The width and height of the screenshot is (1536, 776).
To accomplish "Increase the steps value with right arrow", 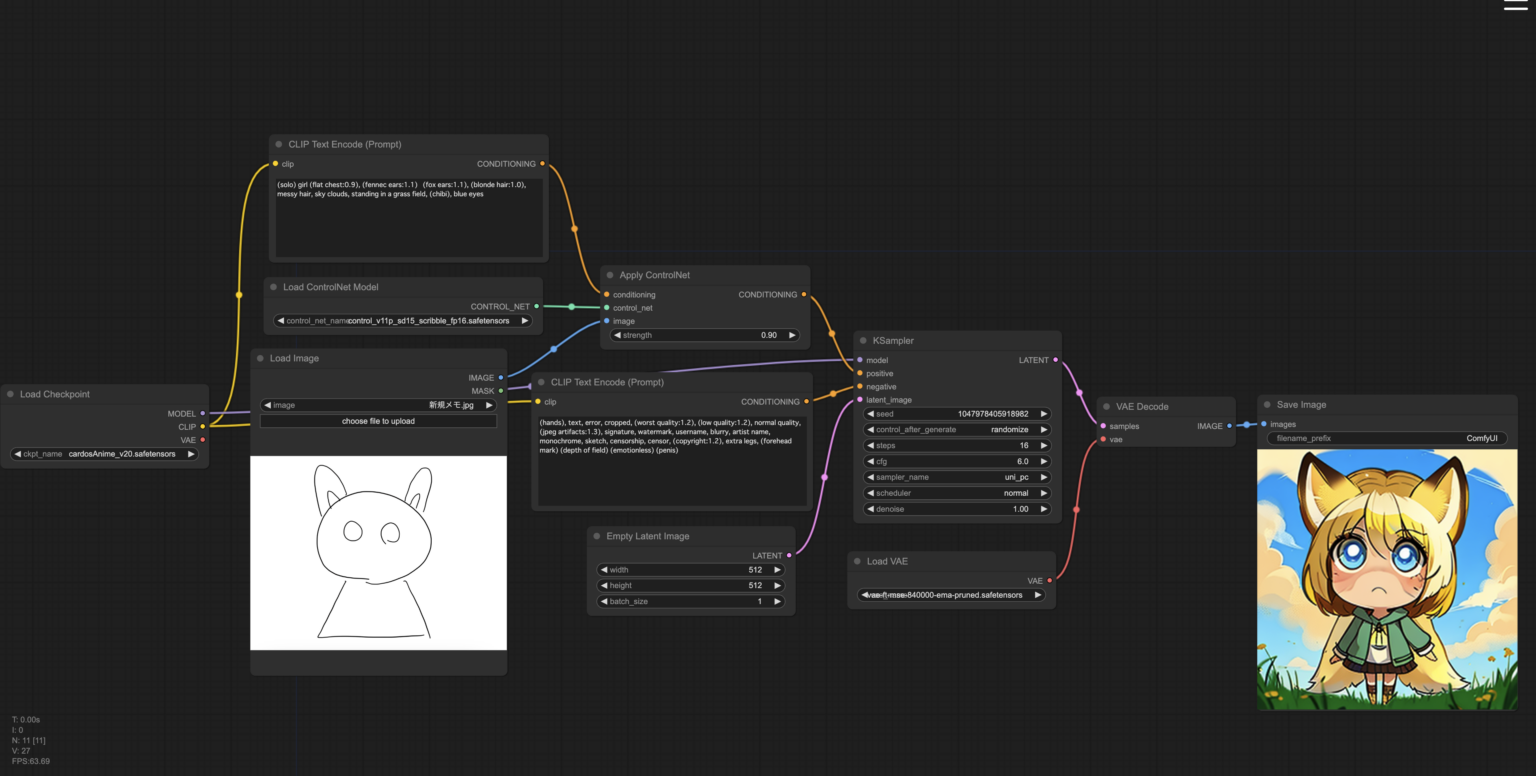I will [x=1044, y=446].
